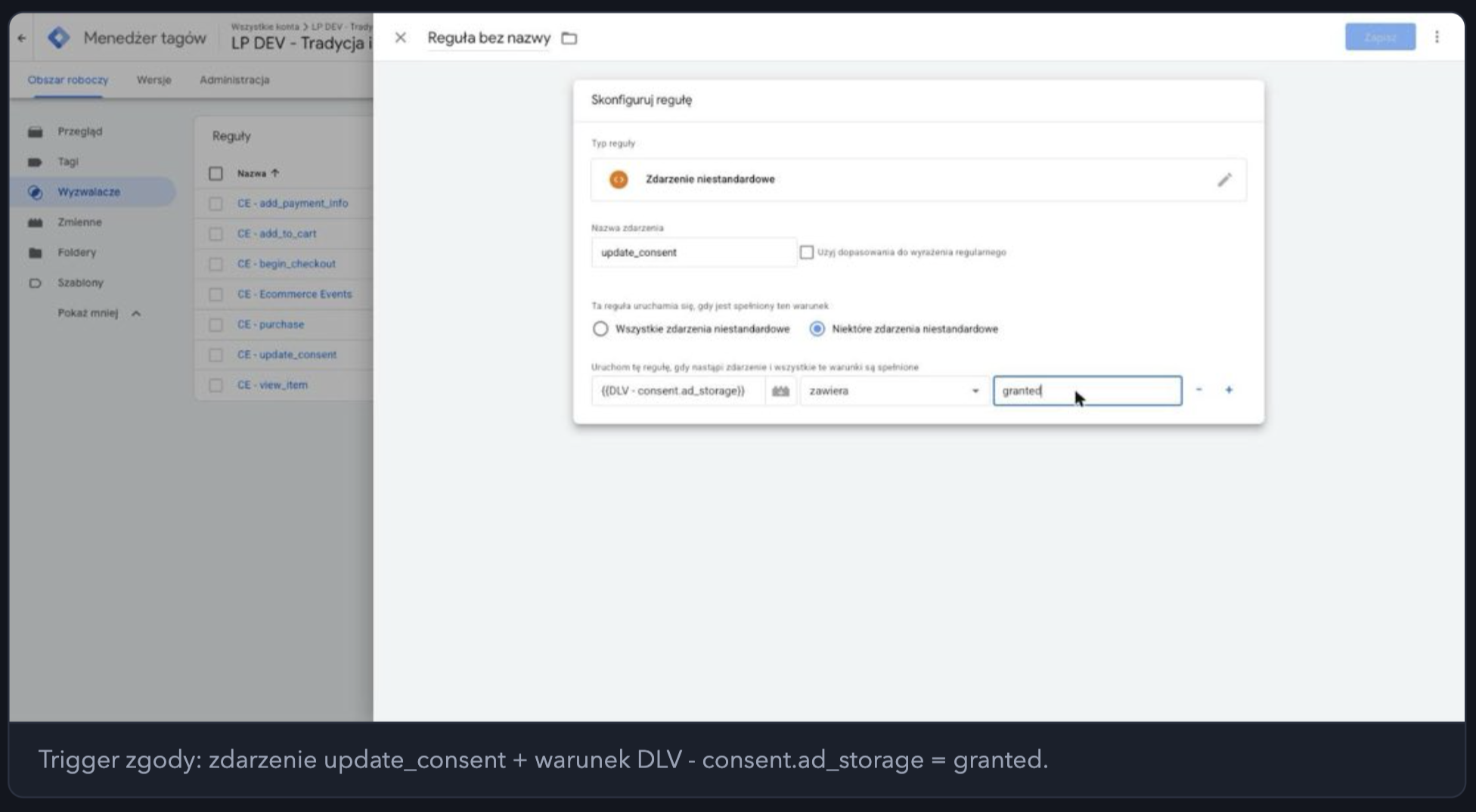Image resolution: width=1476 pixels, height=812 pixels.
Task: Click the Tagi tag icon in sidebar
Action: (x=35, y=162)
